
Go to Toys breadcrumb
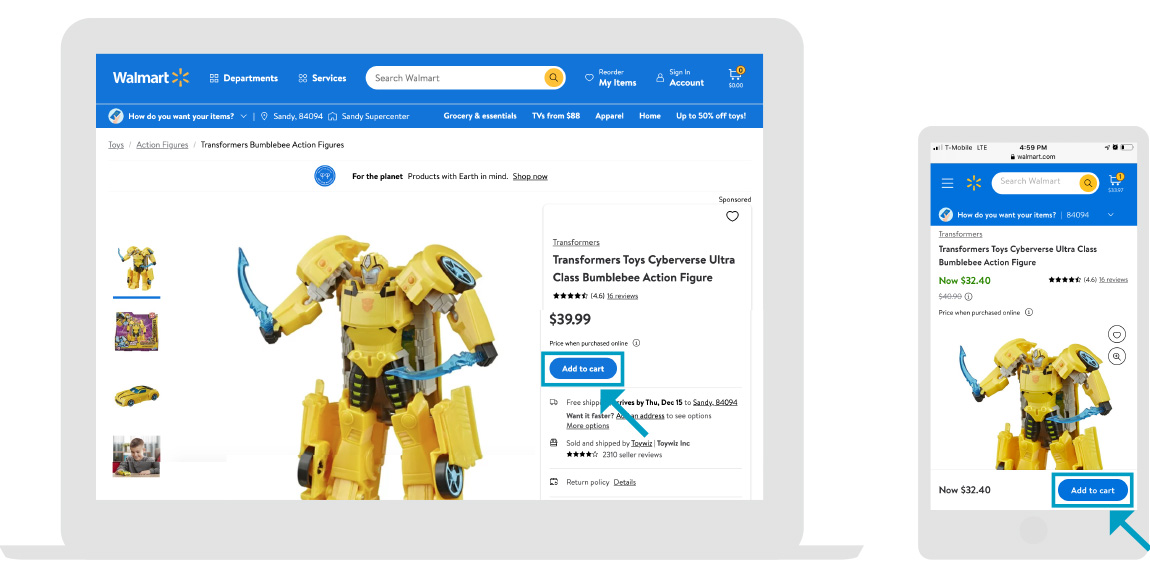(116, 145)
